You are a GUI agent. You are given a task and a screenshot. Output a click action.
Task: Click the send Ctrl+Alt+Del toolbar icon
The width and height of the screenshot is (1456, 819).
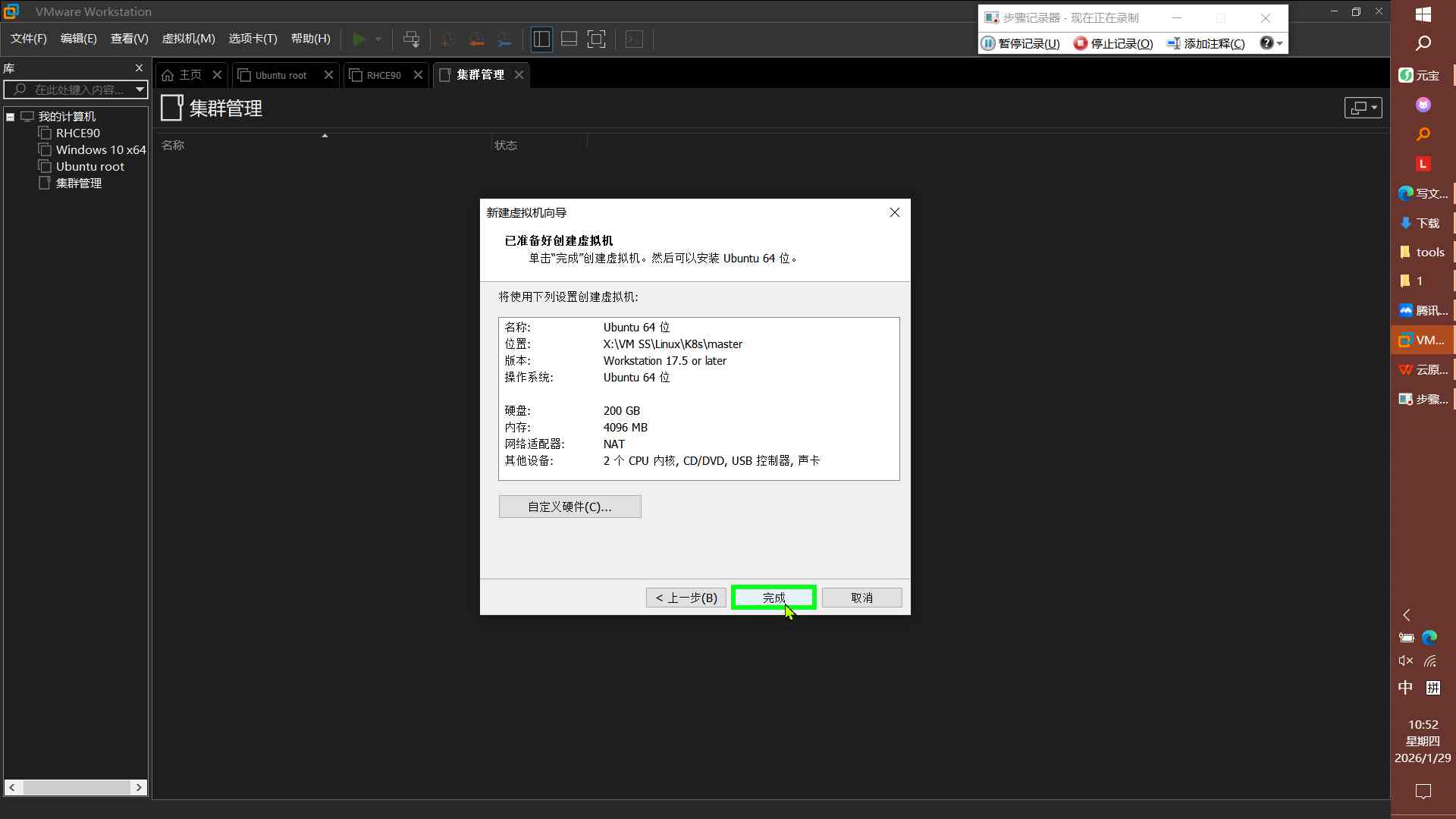[411, 39]
